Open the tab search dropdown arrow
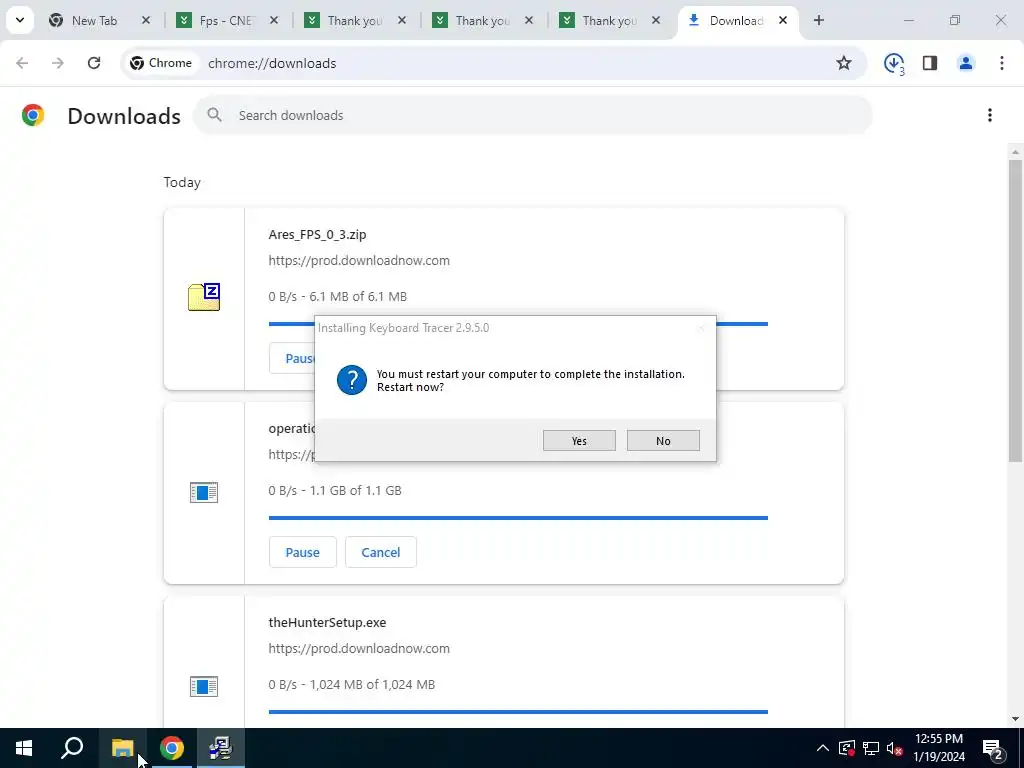This screenshot has width=1024, height=768. [x=20, y=20]
